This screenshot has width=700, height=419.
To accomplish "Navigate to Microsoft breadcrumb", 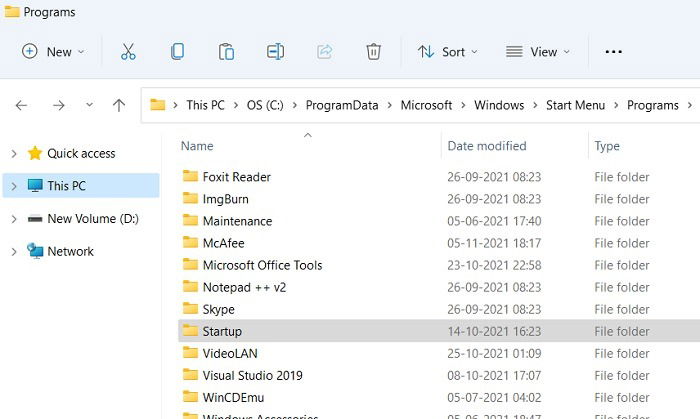I will pos(426,105).
